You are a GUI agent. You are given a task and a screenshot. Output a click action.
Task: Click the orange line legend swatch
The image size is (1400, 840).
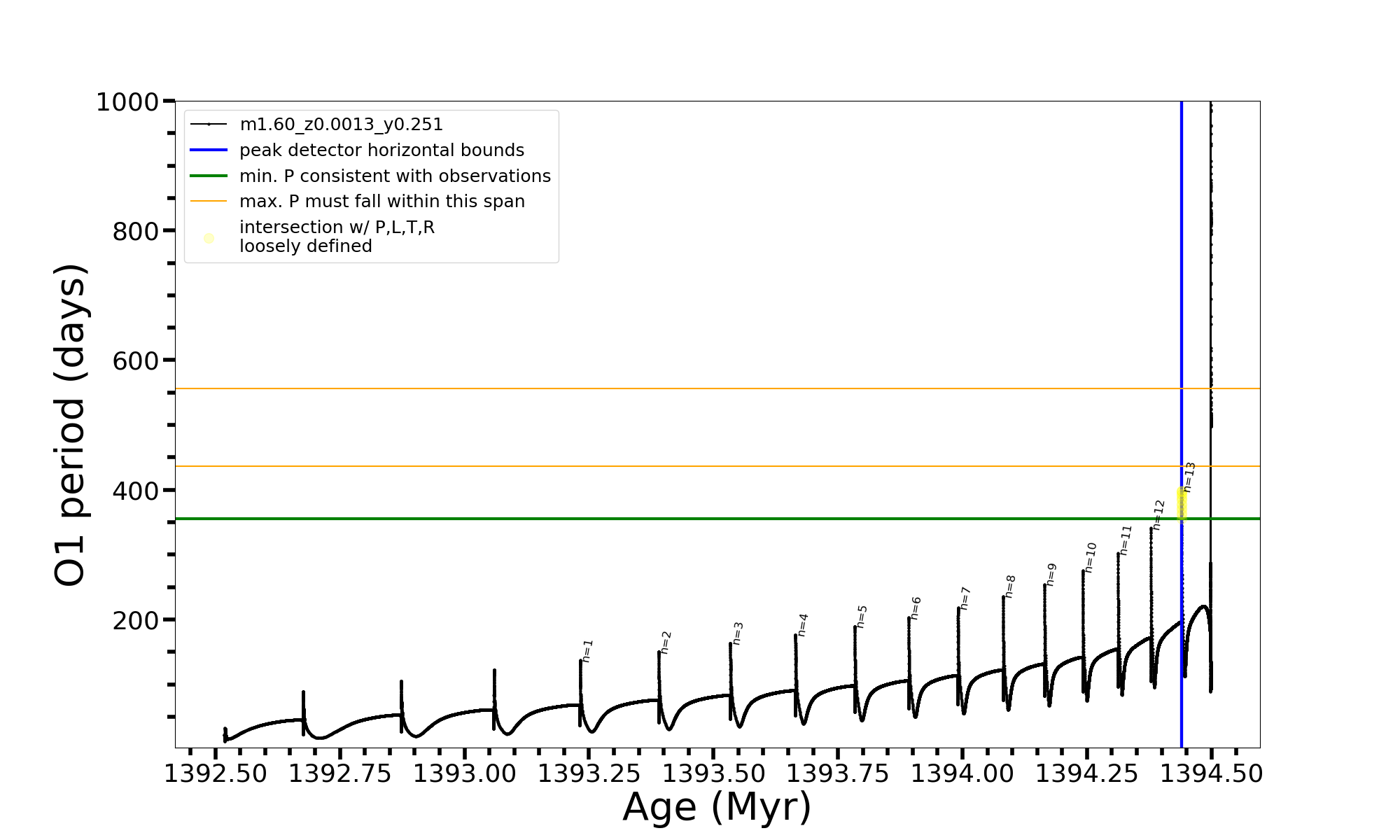(209, 202)
